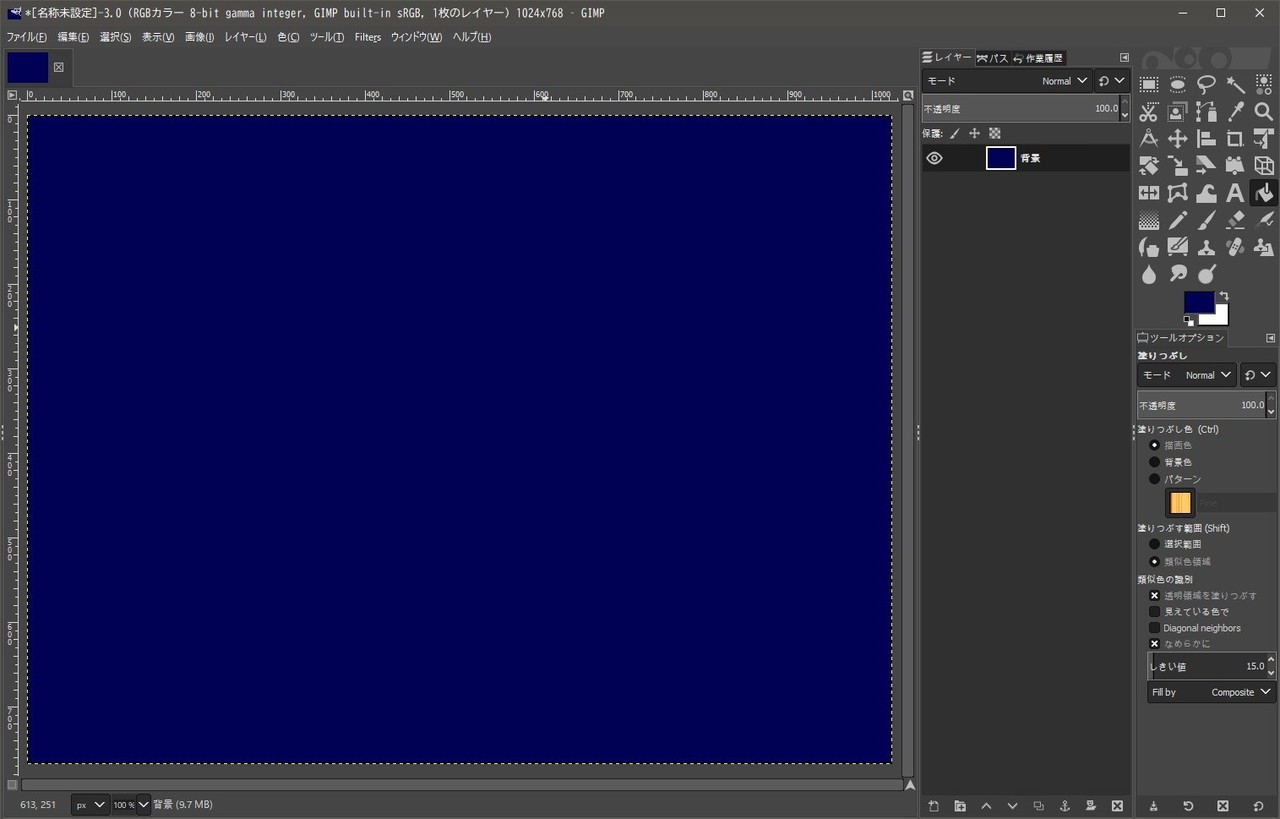Select the Cage Transform tool
The image size is (1280, 819).
click(1178, 193)
